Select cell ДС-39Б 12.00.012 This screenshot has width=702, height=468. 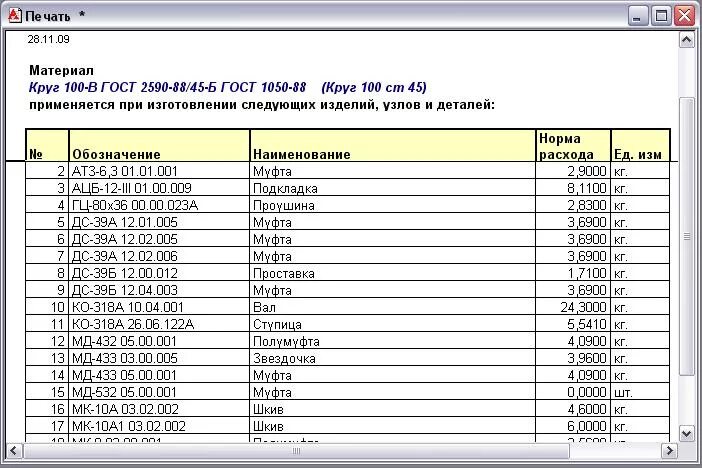click(x=159, y=273)
